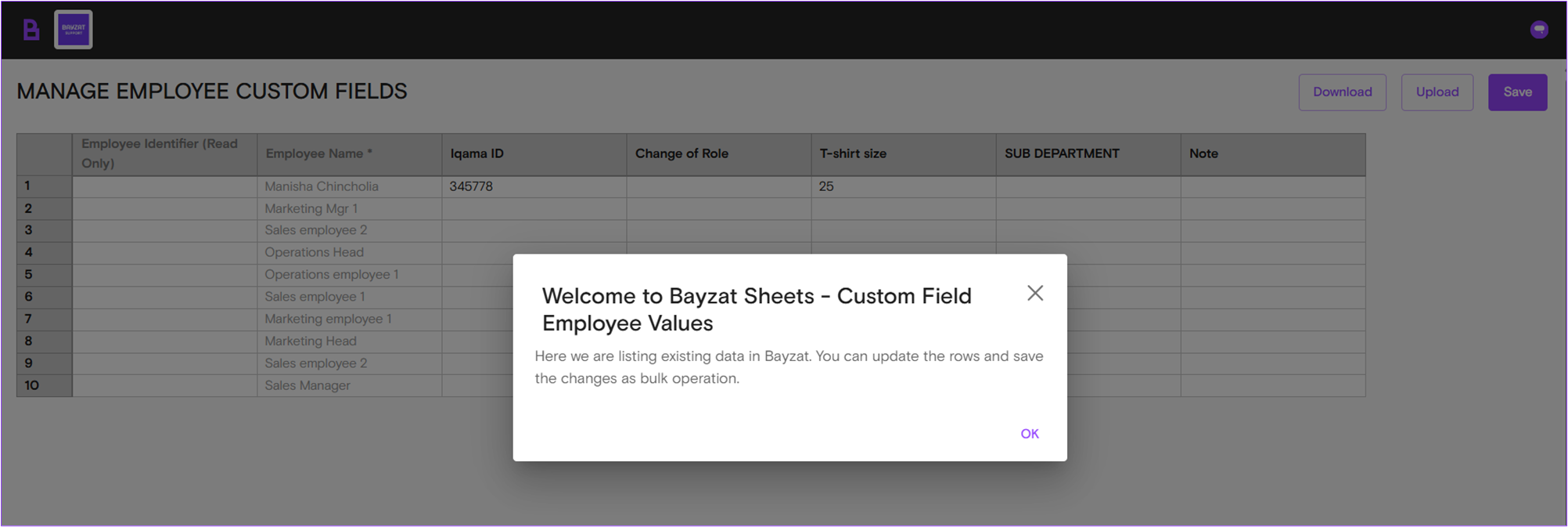Click the Marketing Mgr 1 cell
Viewport: 1568px width, 527px height.
[x=350, y=208]
